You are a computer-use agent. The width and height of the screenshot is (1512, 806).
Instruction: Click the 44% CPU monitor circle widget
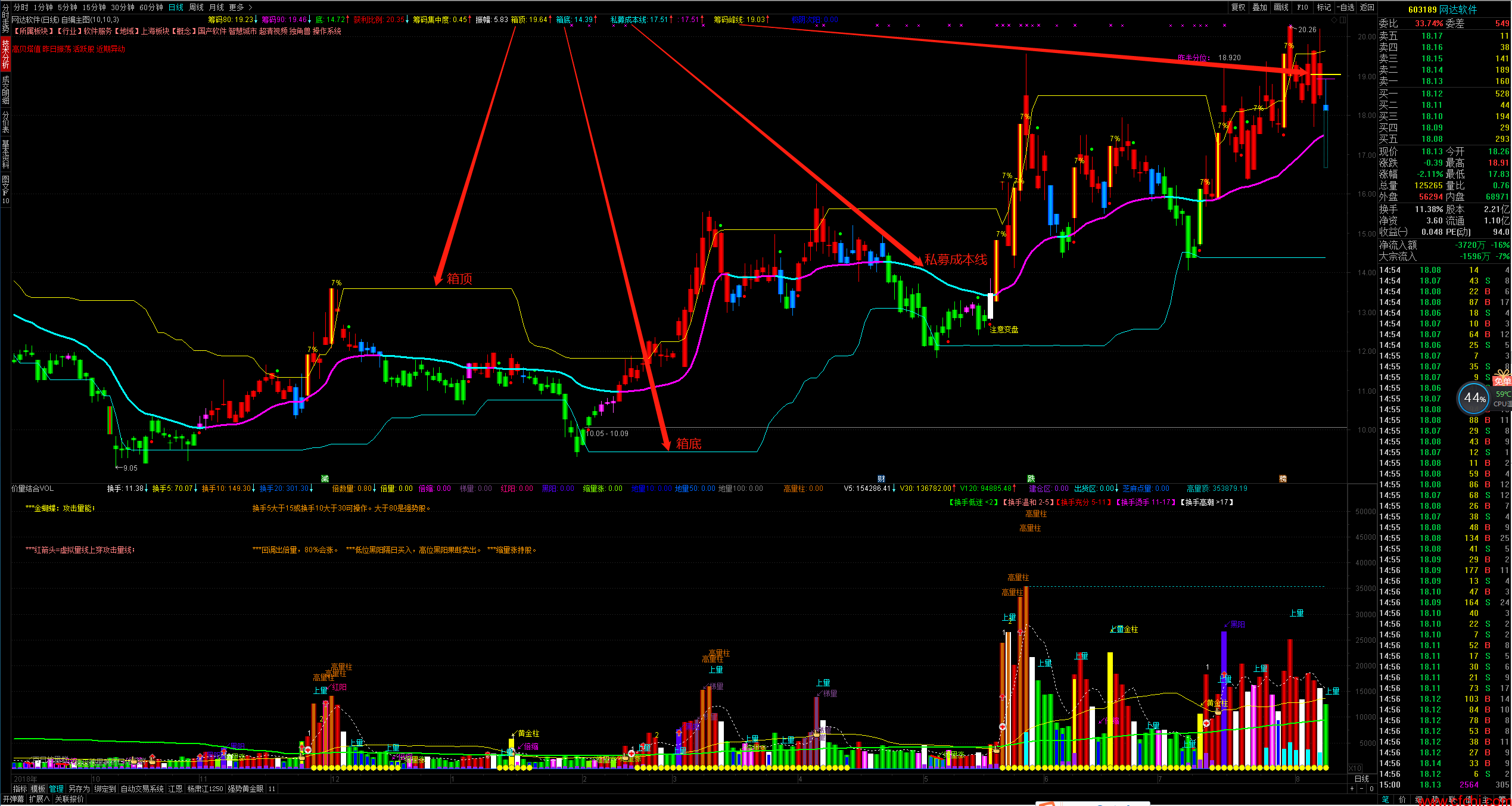tap(1473, 398)
